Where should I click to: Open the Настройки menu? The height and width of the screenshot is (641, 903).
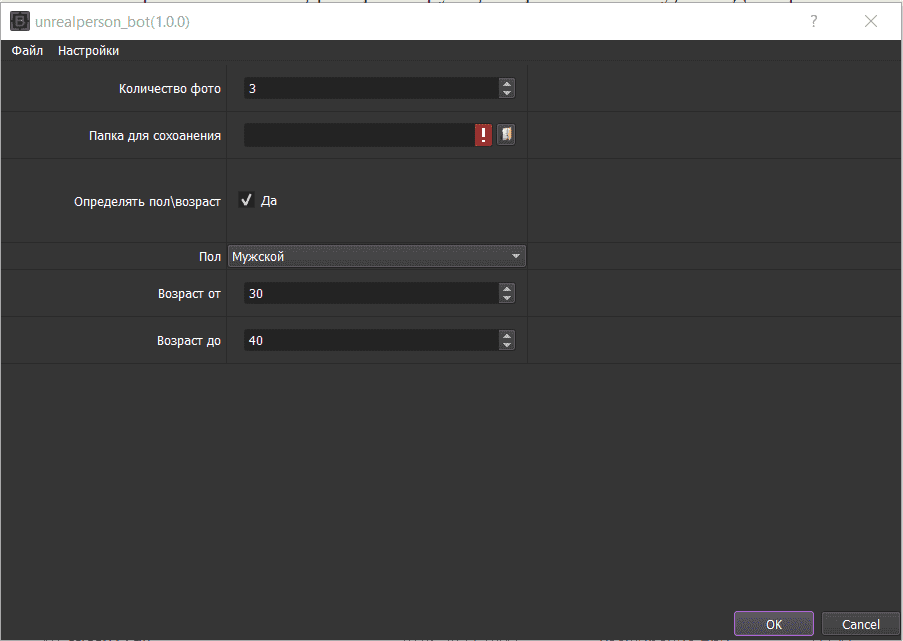[x=89, y=51]
